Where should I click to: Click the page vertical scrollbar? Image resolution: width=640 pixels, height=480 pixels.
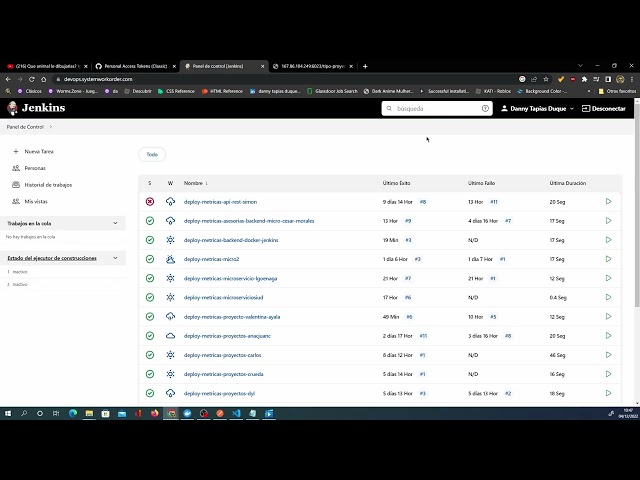point(637,204)
